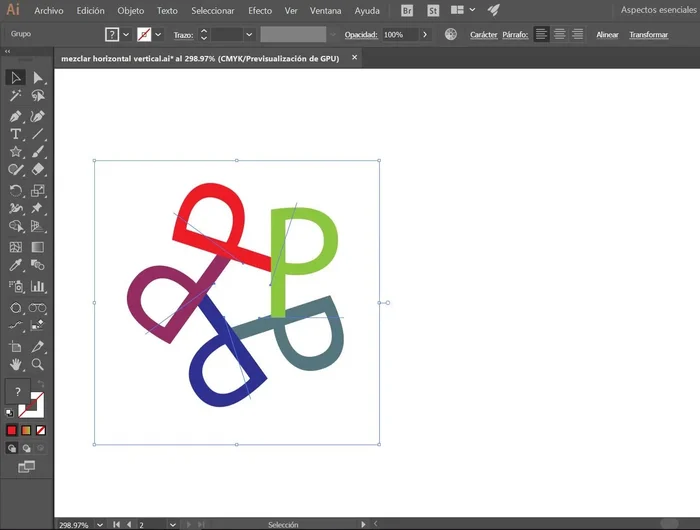Apply None mode button in toolbar

[x=41, y=430]
